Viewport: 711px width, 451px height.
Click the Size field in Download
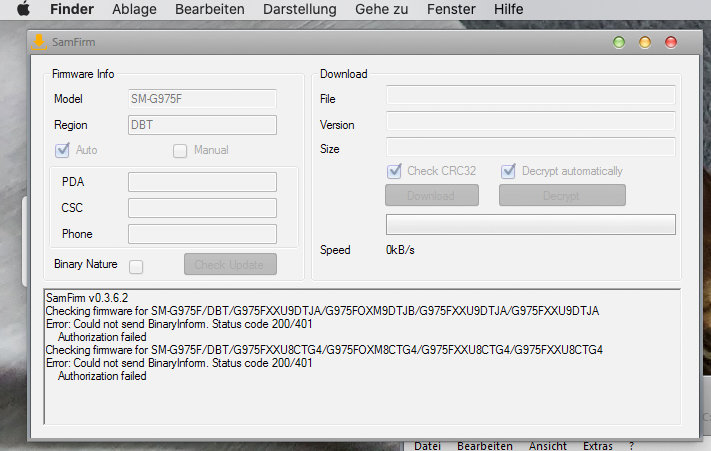tap(531, 147)
